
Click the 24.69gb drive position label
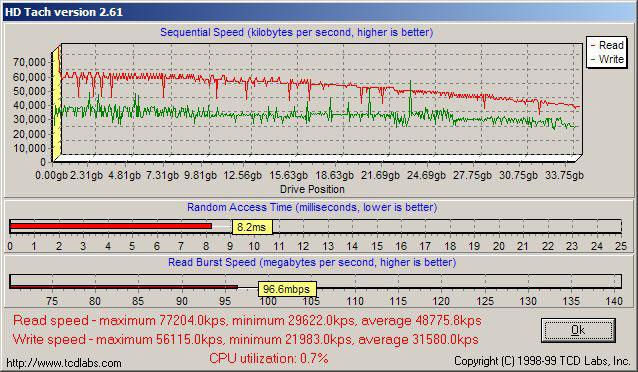426,175
